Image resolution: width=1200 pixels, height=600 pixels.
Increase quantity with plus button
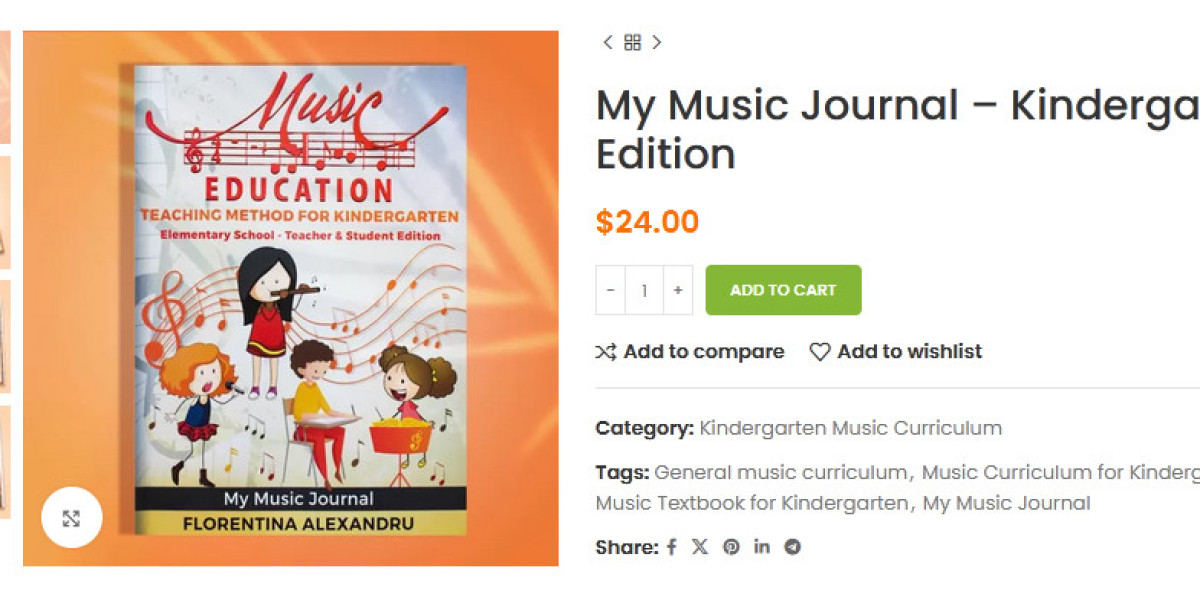click(x=677, y=290)
